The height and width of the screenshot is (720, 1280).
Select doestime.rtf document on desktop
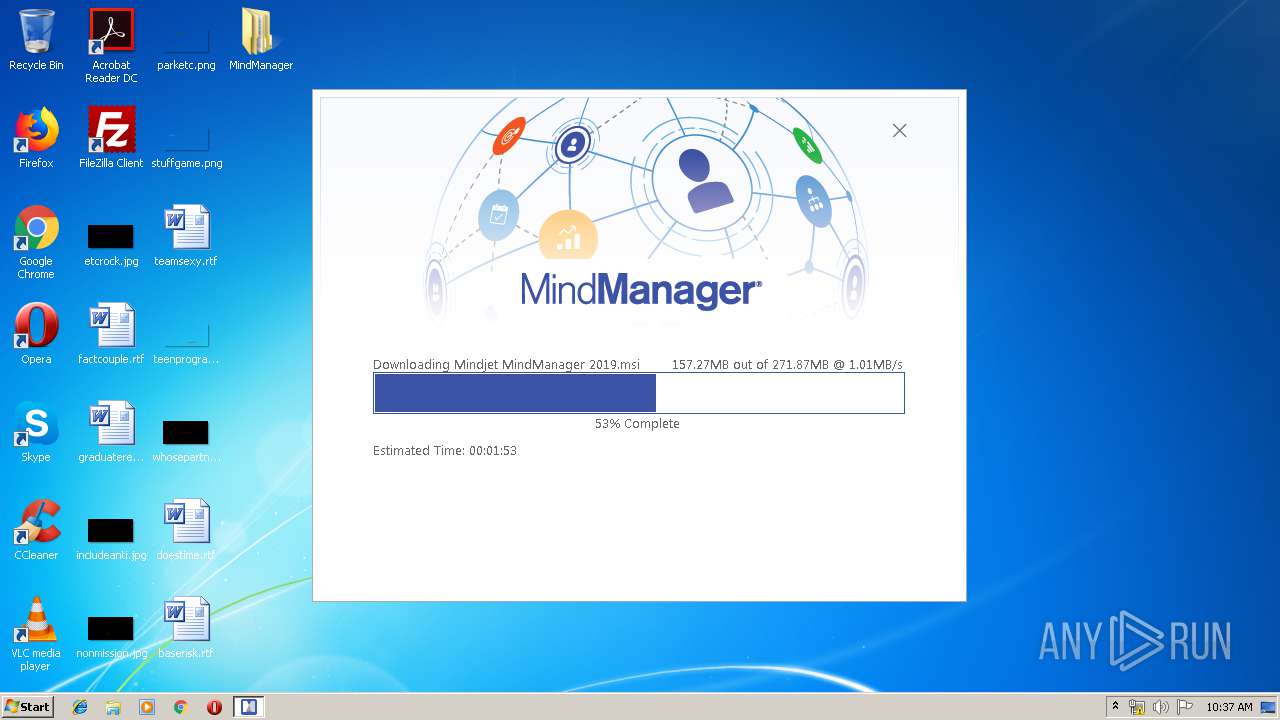click(186, 530)
